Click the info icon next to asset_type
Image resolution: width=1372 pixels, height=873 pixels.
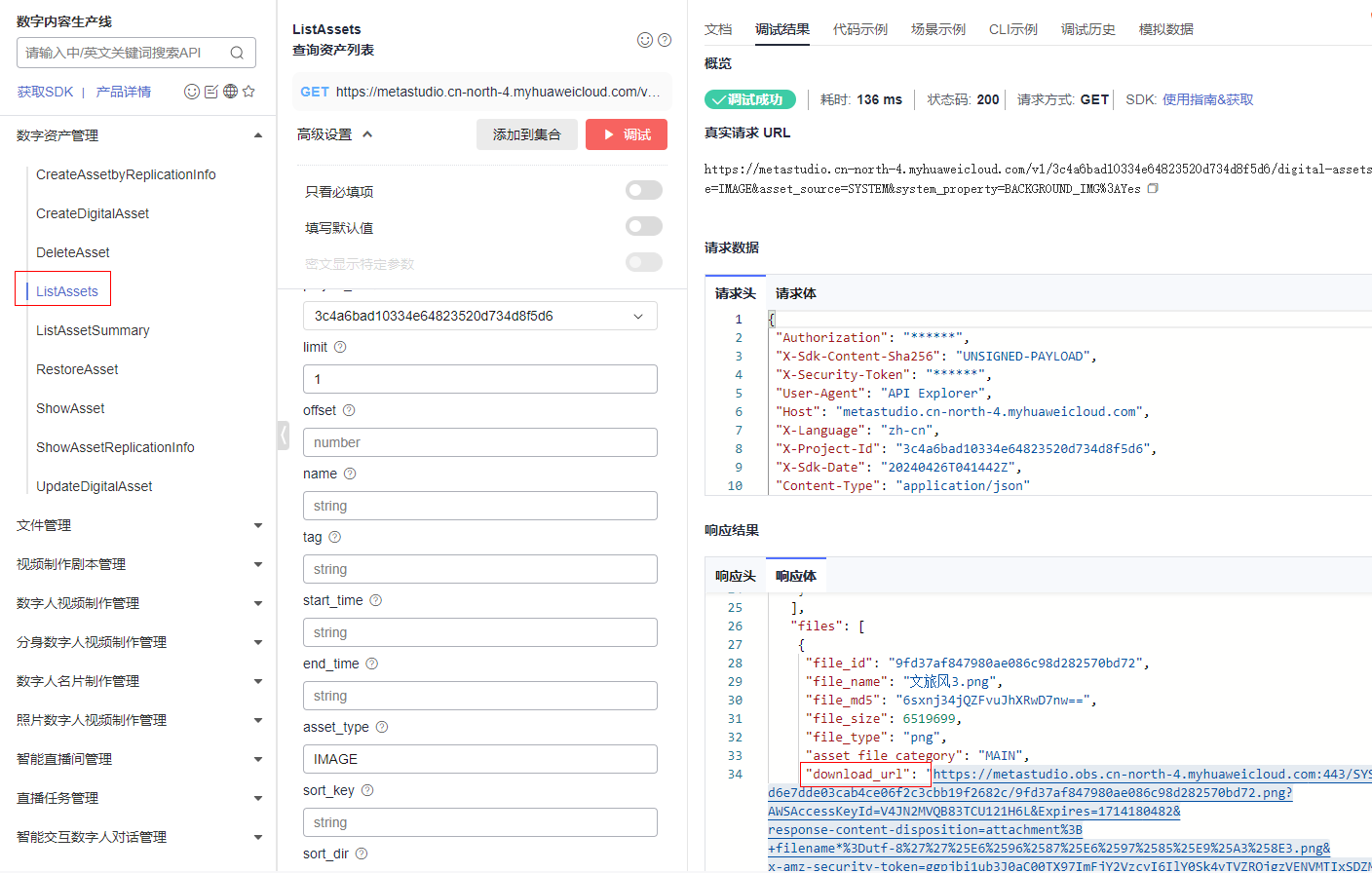[382, 727]
